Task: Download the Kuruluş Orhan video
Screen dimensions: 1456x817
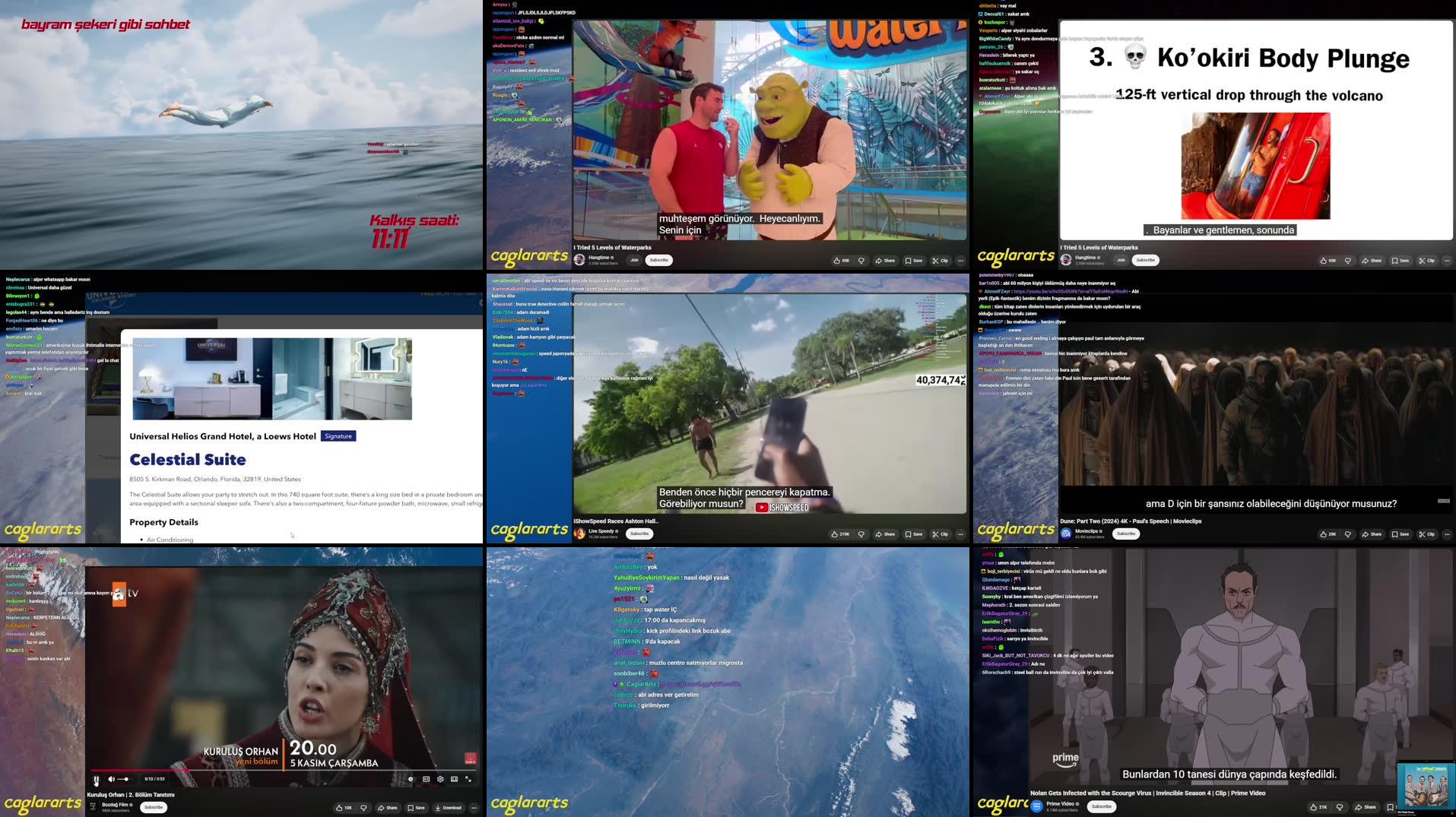Action: click(448, 808)
